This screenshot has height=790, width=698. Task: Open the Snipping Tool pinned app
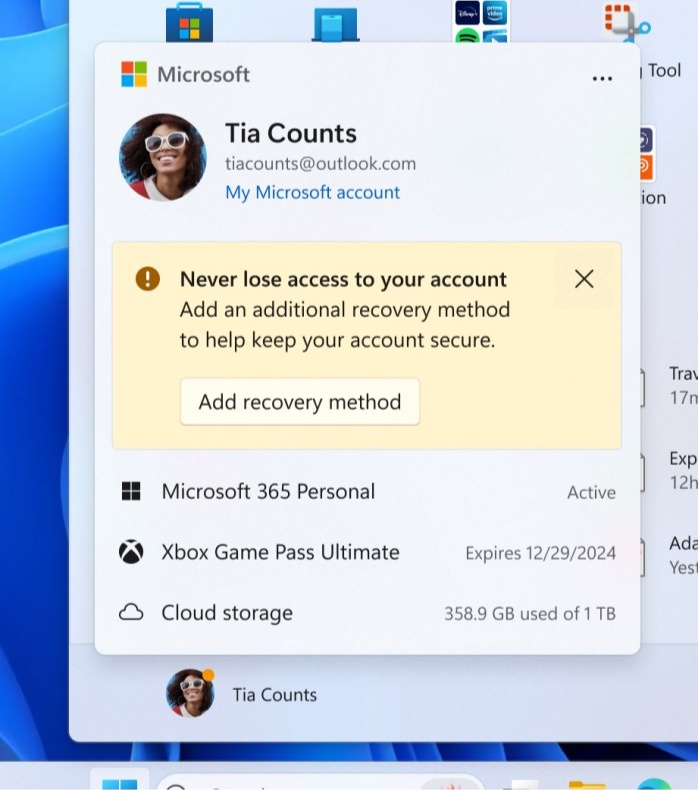pyautogui.click(x=626, y=23)
